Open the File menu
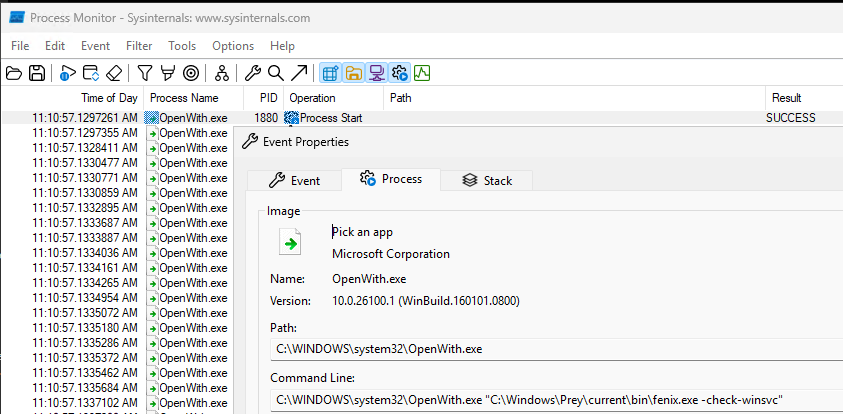 coord(20,46)
